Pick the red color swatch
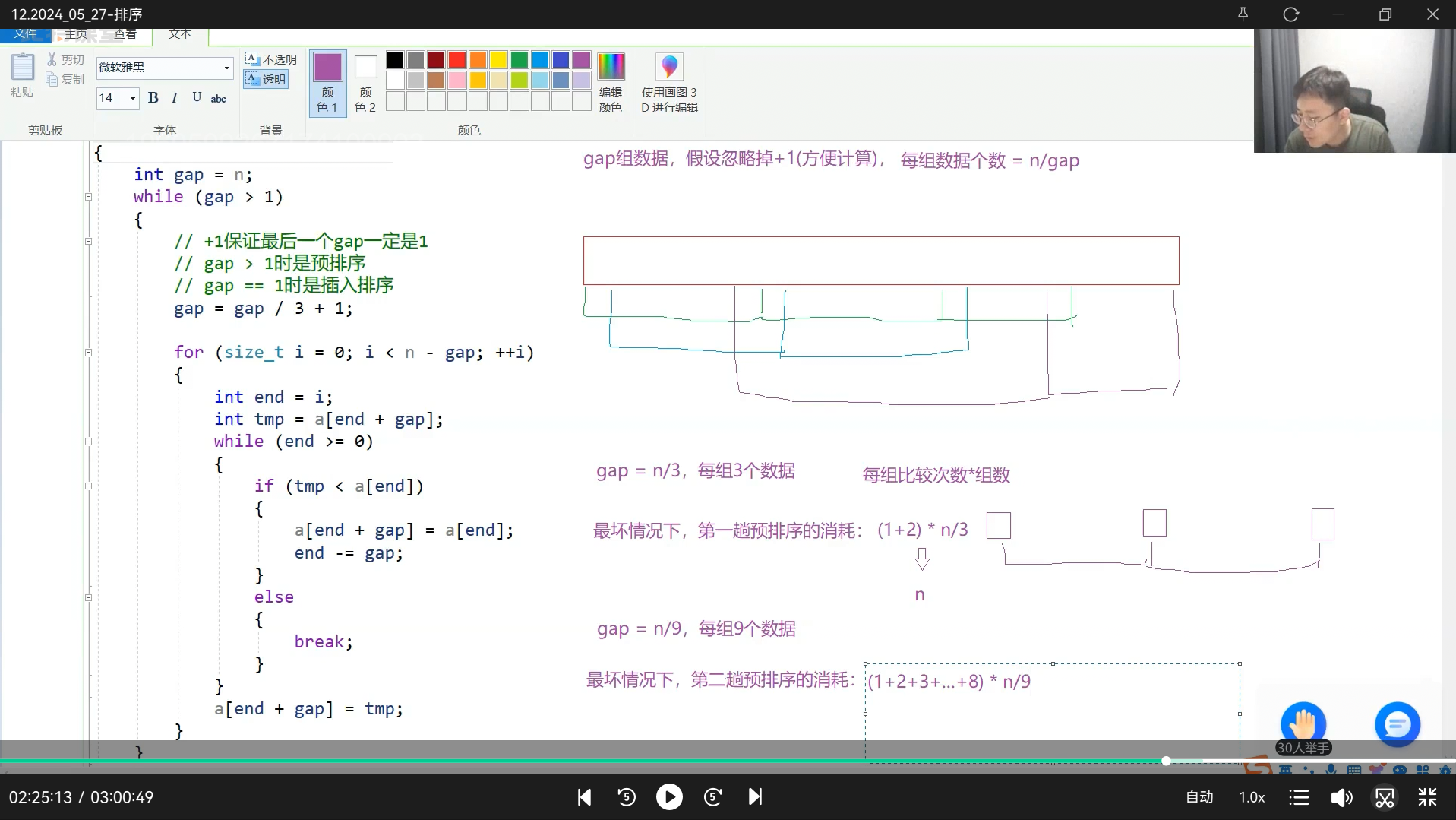This screenshot has height=820, width=1456. pyautogui.click(x=457, y=60)
